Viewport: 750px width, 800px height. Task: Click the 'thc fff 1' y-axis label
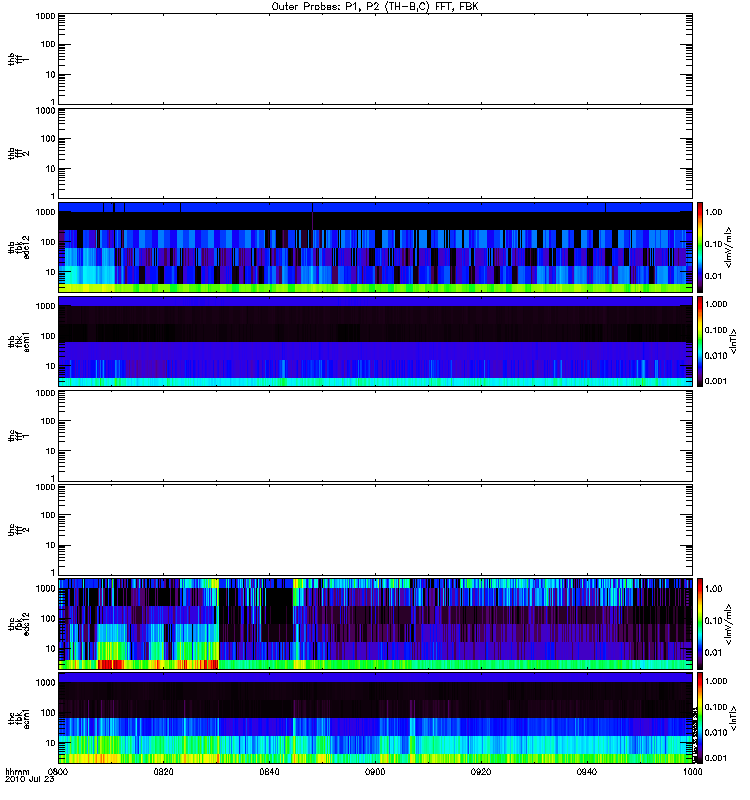[18, 436]
